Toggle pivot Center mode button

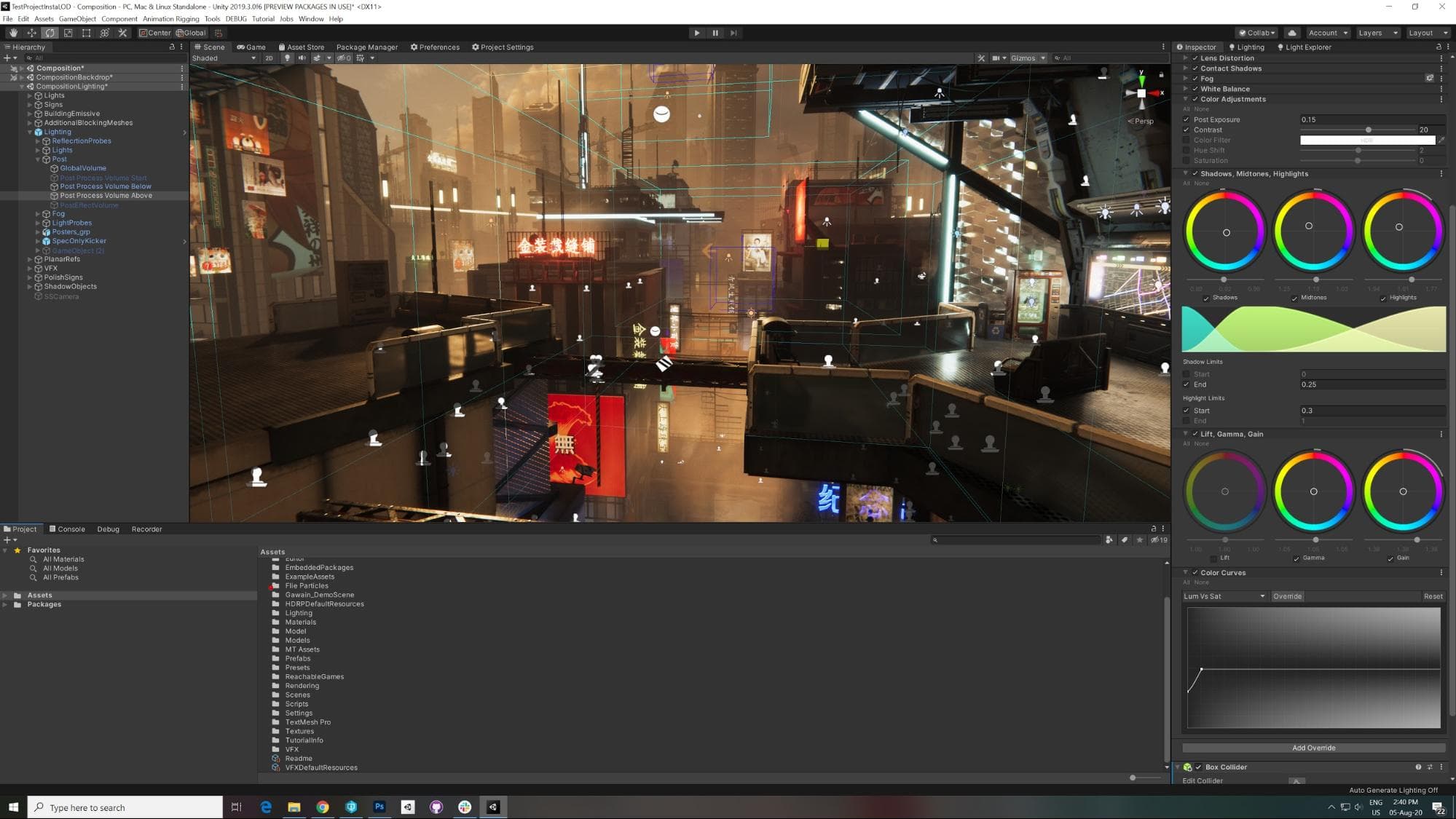(155, 33)
